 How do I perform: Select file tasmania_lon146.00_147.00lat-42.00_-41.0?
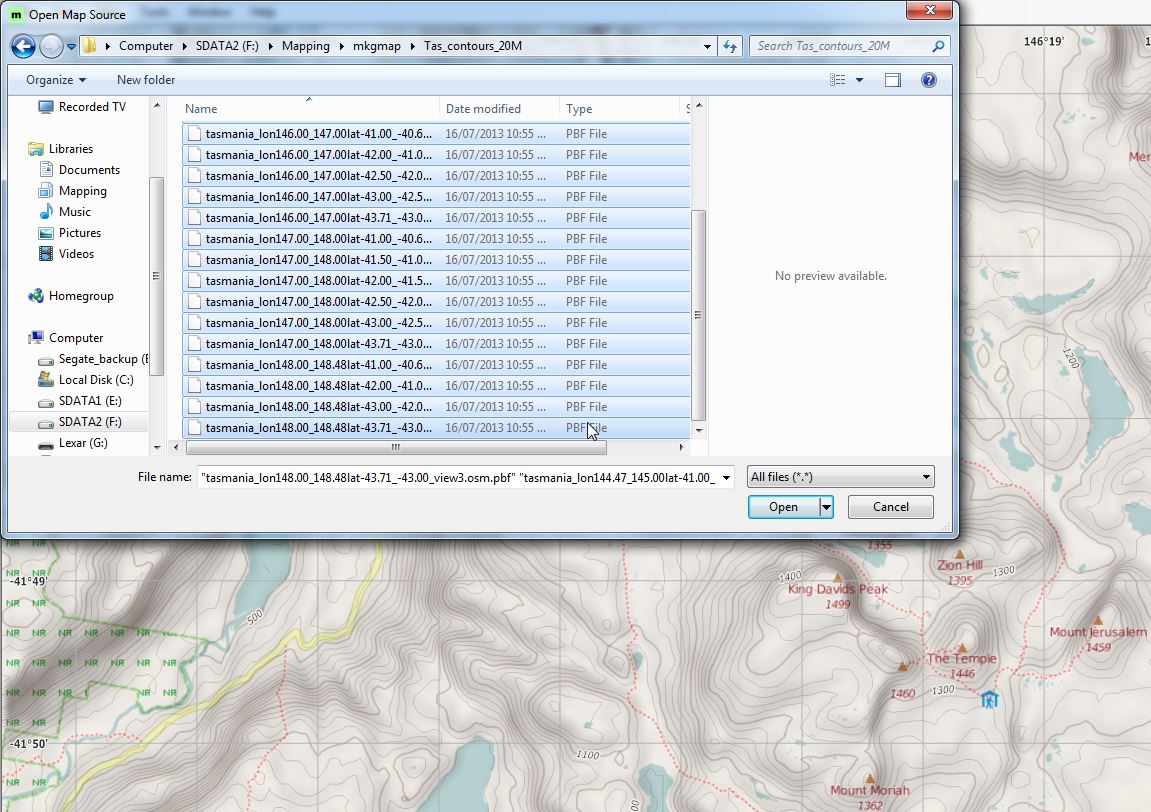coord(436,155)
